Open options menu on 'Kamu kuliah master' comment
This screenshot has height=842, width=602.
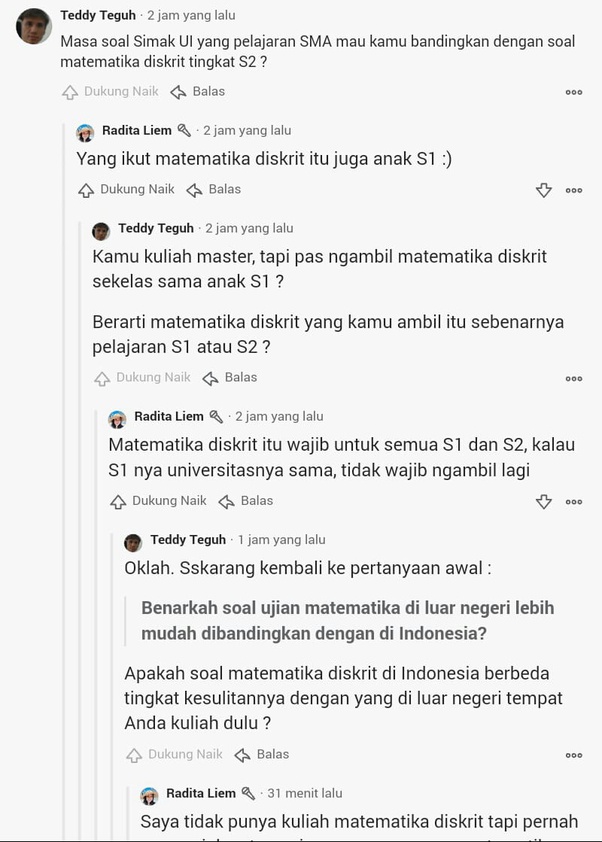coord(573,377)
